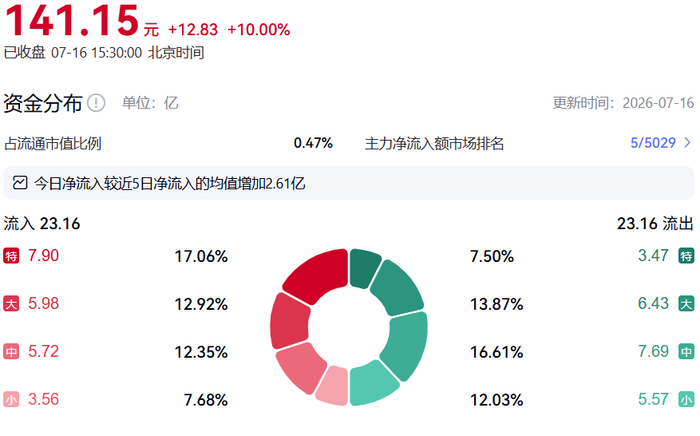Open the 5/5029 market ranking link
The height and width of the screenshot is (436, 700).
pyautogui.click(x=653, y=143)
